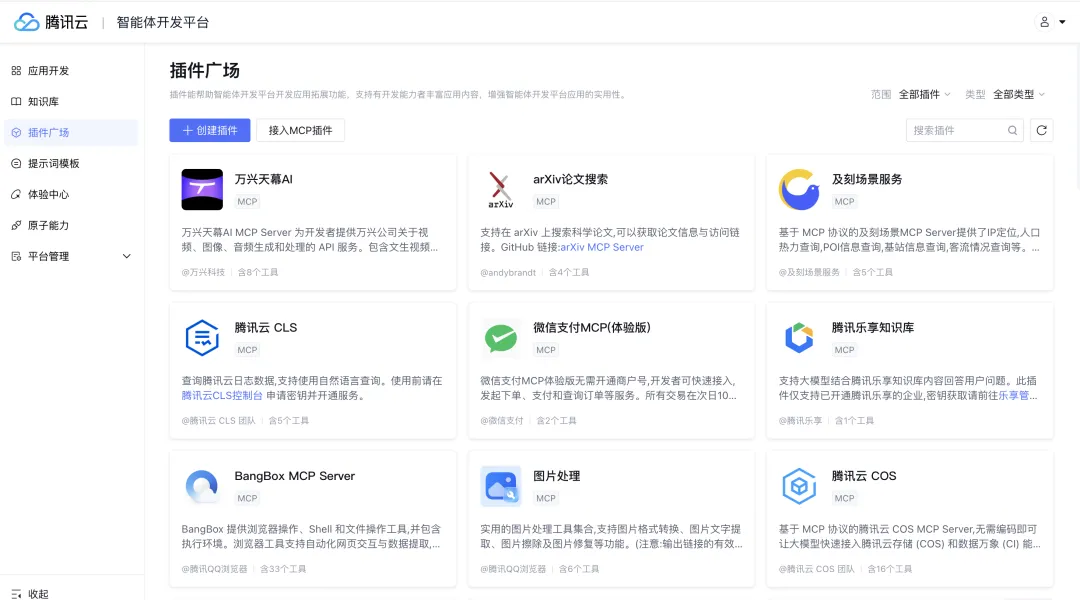Open the user account avatar menu
This screenshot has height=600, width=1080.
1044,22
